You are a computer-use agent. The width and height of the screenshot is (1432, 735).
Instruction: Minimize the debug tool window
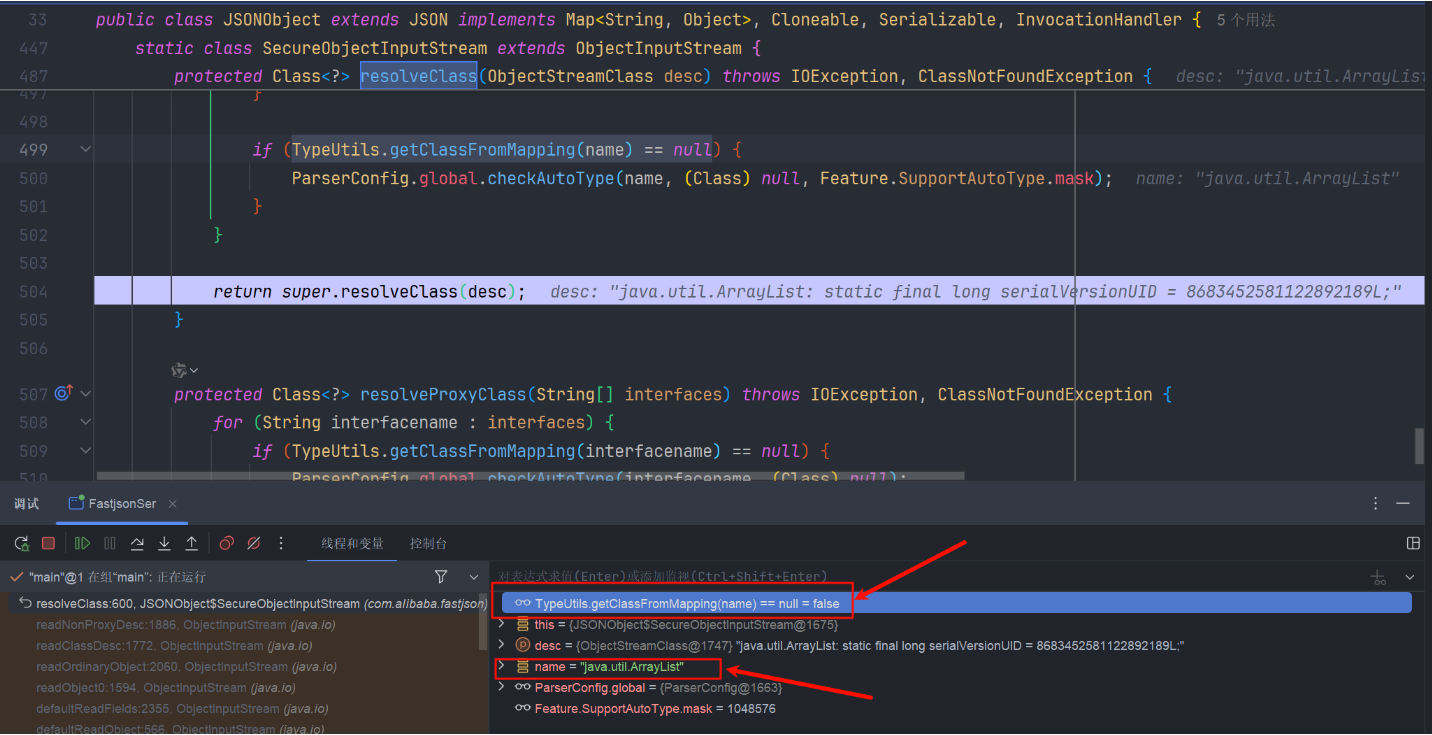coord(1403,503)
